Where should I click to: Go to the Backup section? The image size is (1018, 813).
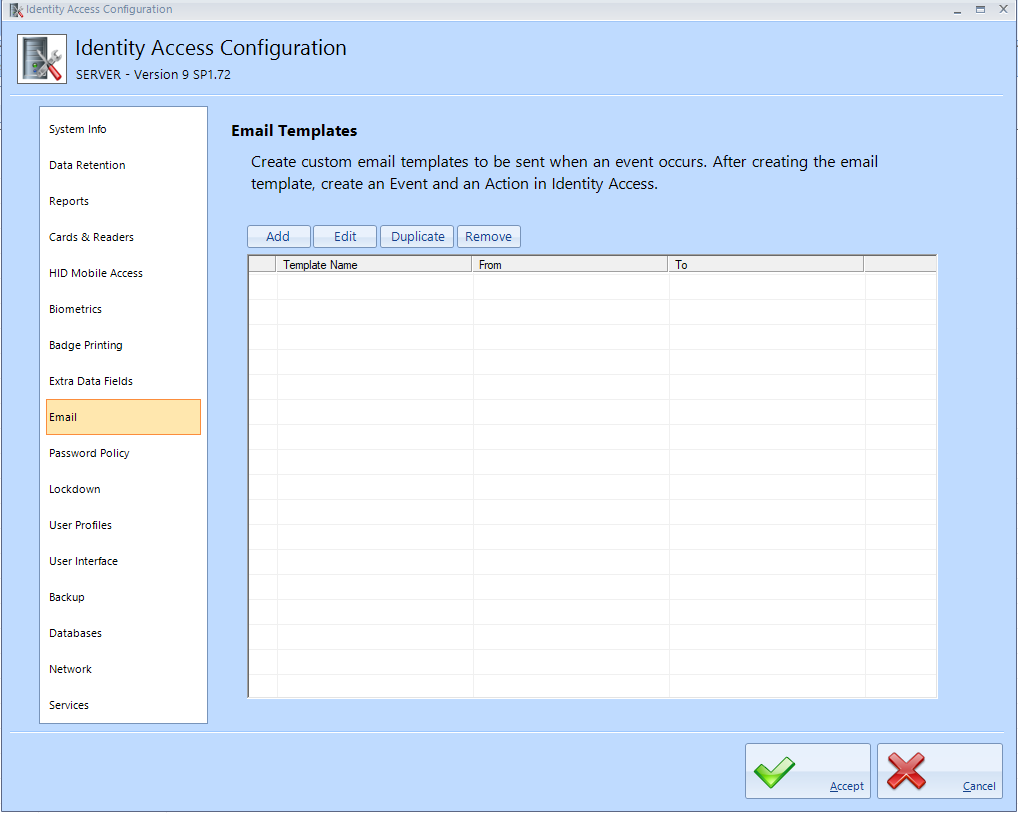coord(123,597)
